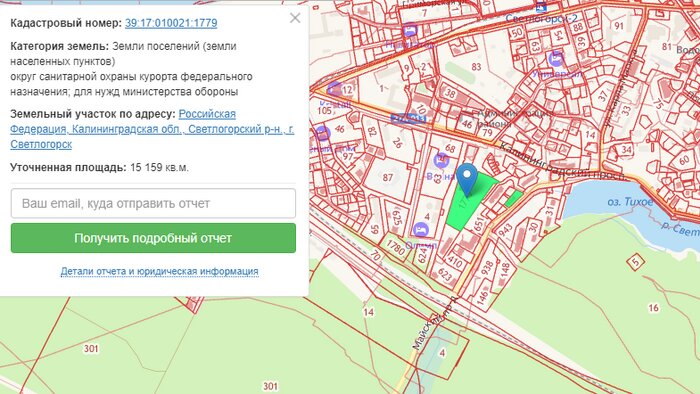Image resolution: width=700 pixels, height=394 pixels.
Task: Select parcel labeled 65
Action: [375, 229]
